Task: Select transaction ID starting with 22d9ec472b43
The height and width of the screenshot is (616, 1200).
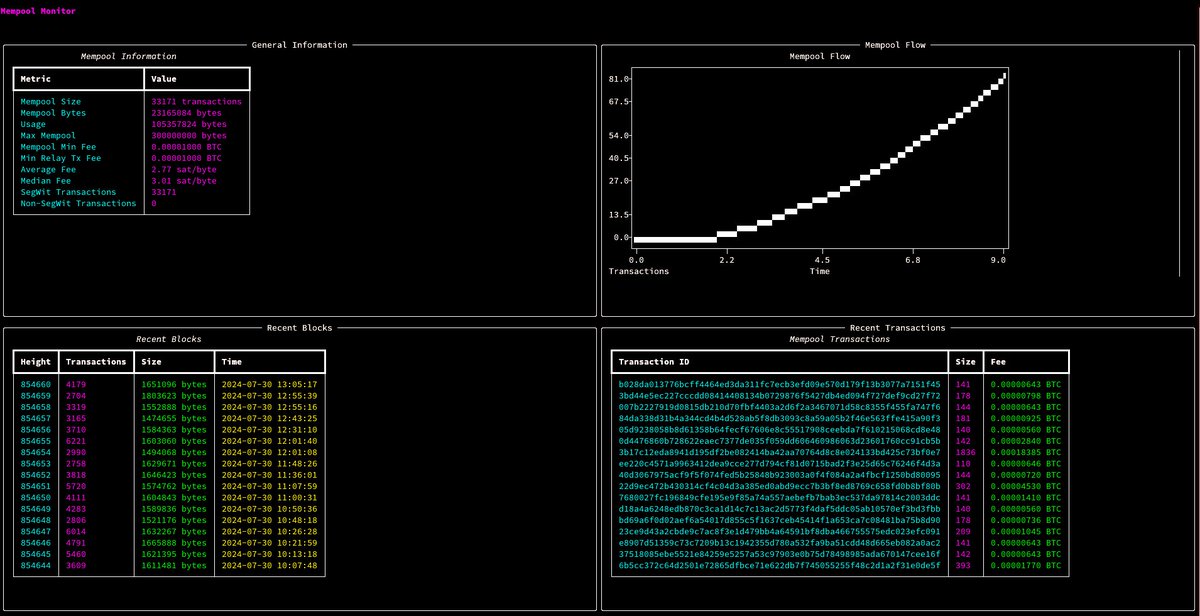Action: 780,486
